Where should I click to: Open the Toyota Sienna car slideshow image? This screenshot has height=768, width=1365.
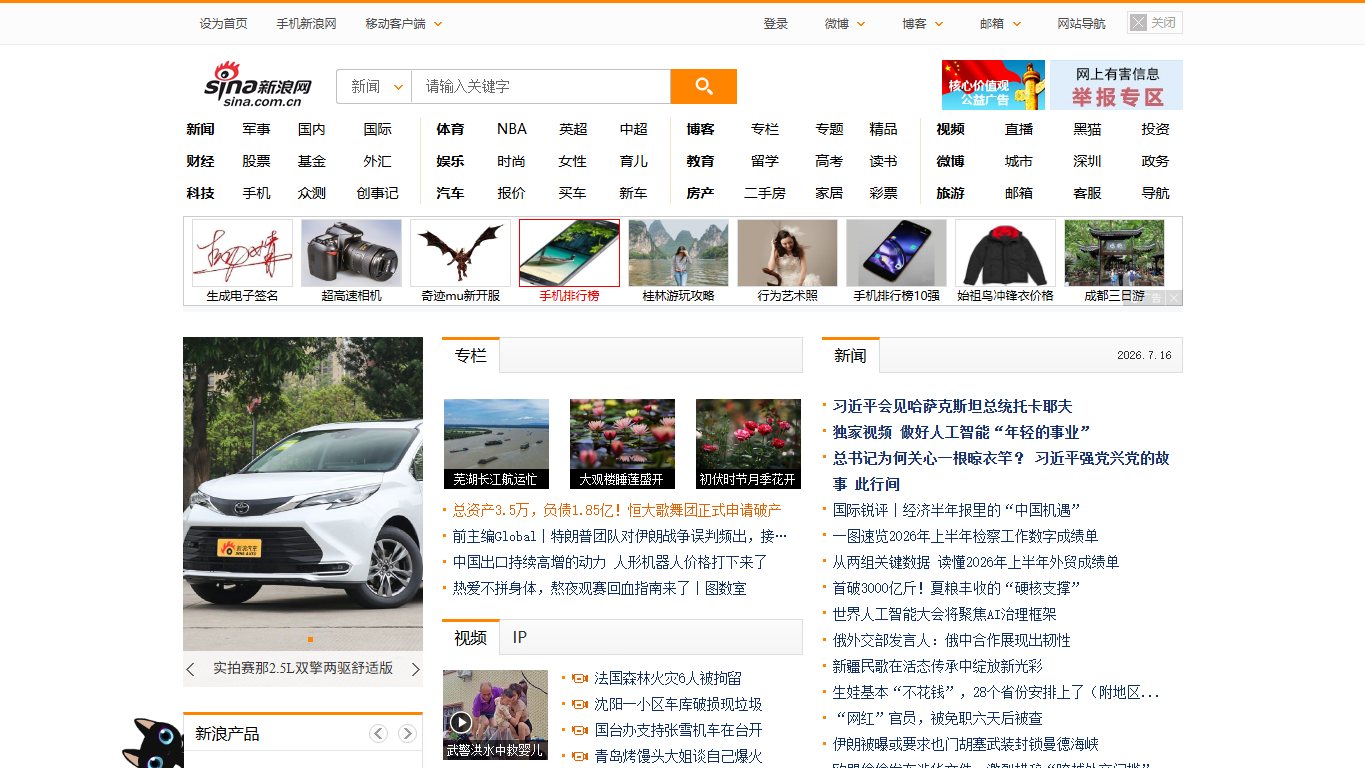tap(303, 494)
